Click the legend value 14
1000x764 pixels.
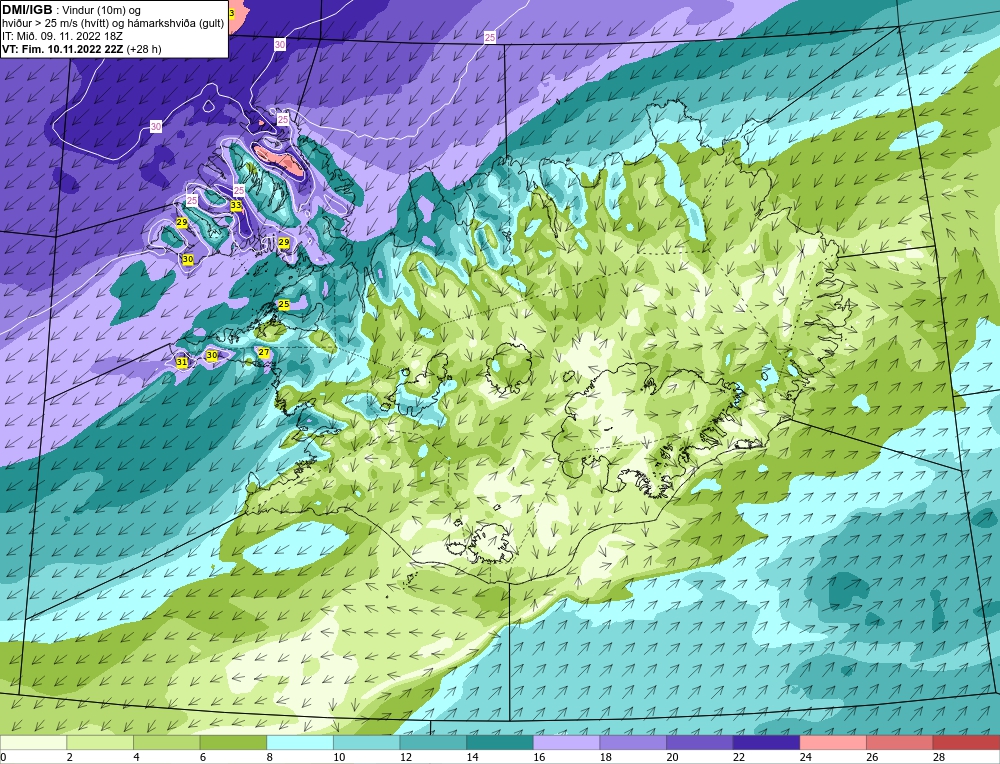pyautogui.click(x=472, y=757)
